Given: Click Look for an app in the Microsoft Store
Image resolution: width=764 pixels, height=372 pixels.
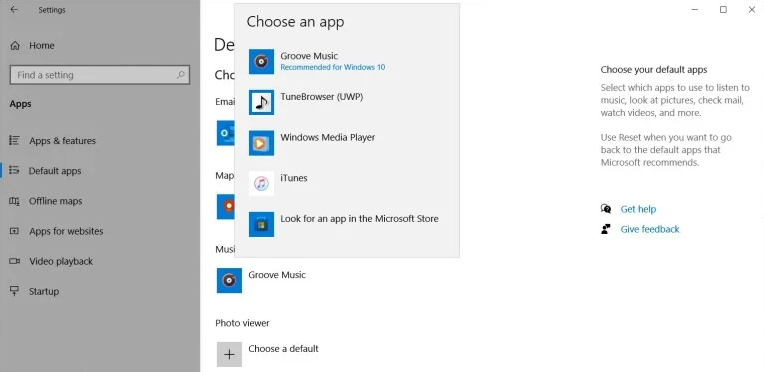Looking at the screenshot, I should (359, 219).
